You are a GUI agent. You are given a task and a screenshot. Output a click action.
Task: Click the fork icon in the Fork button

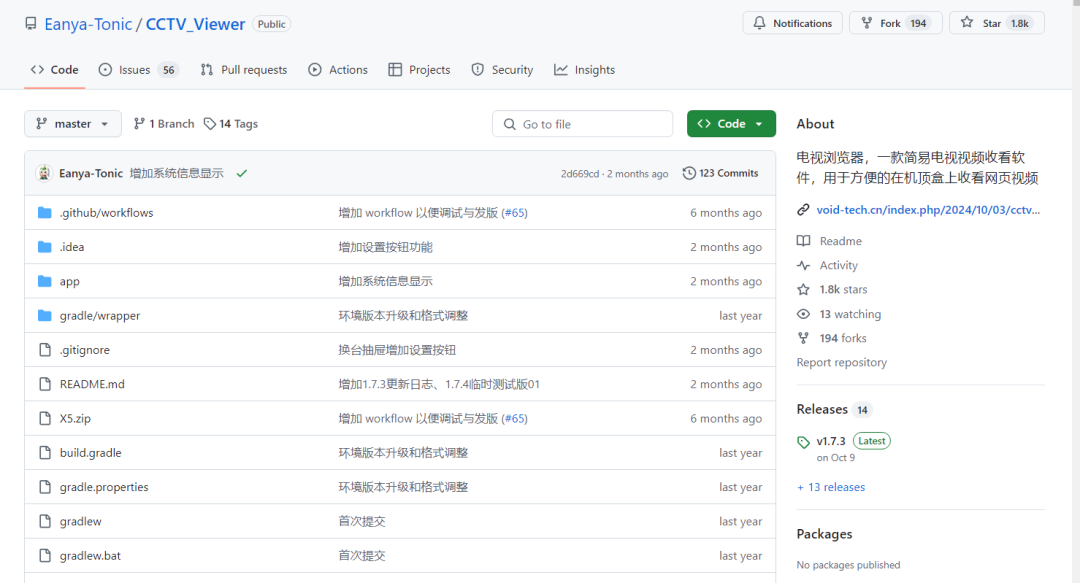pyautogui.click(x=866, y=23)
